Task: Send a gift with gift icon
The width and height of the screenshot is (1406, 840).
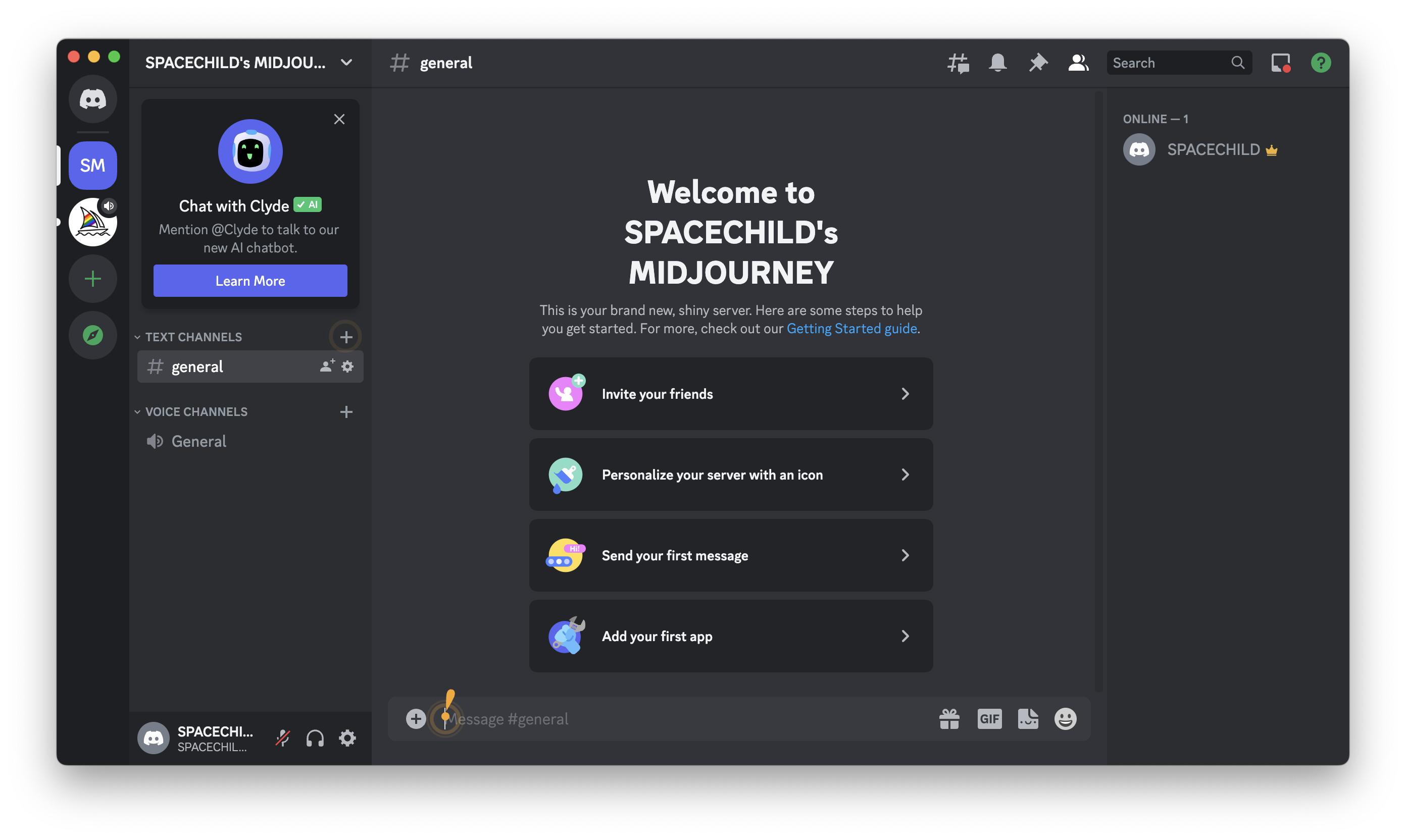Action: point(949,719)
